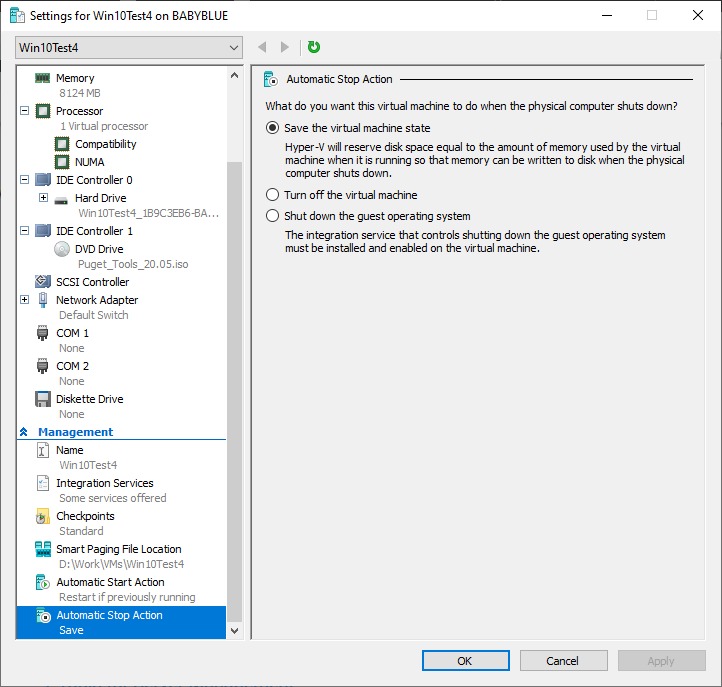Click the DVD Drive disc icon
Viewport: 722px width, 687px height.
(62, 249)
